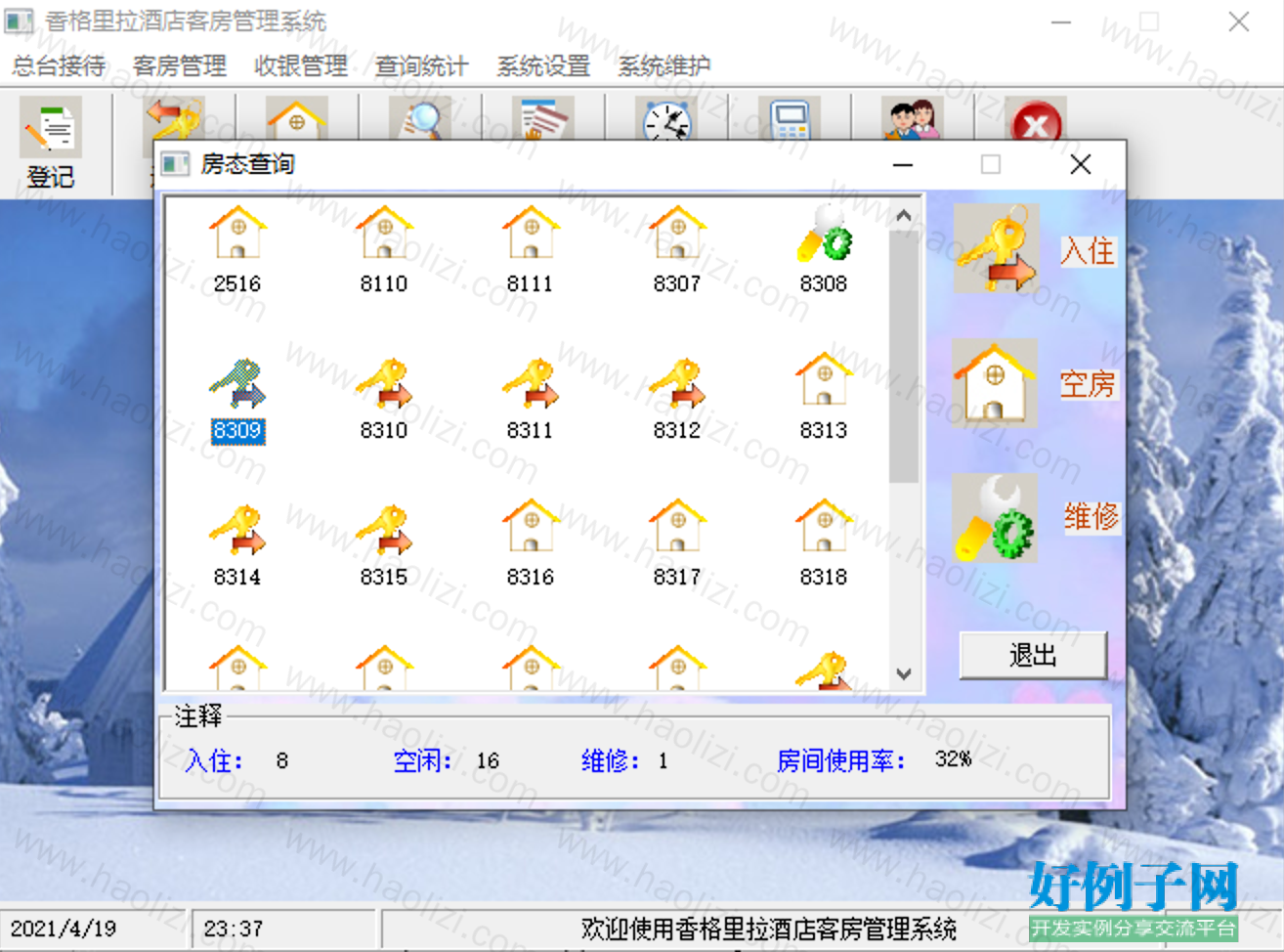Select vacant room 8313 icon
This screenshot has height=952, width=1284.
pyautogui.click(x=824, y=379)
